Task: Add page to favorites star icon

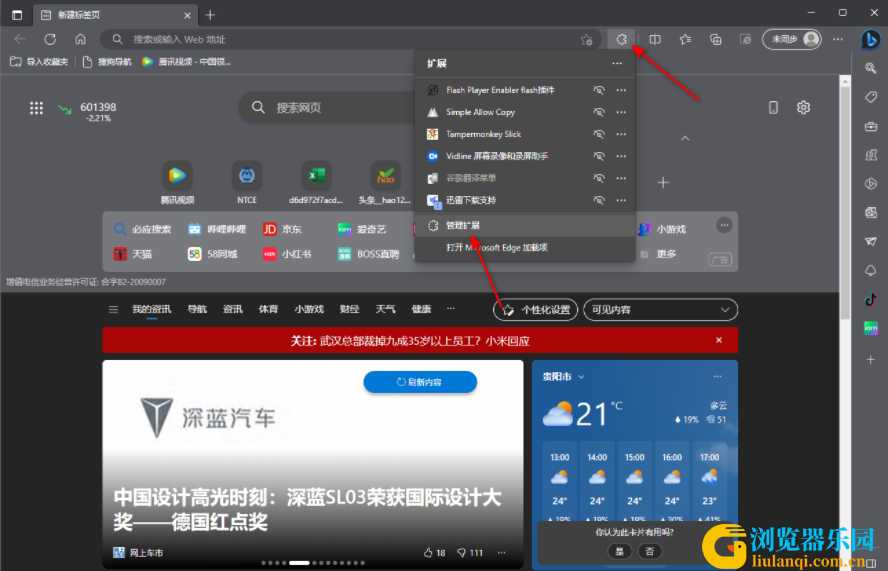Action: [587, 39]
